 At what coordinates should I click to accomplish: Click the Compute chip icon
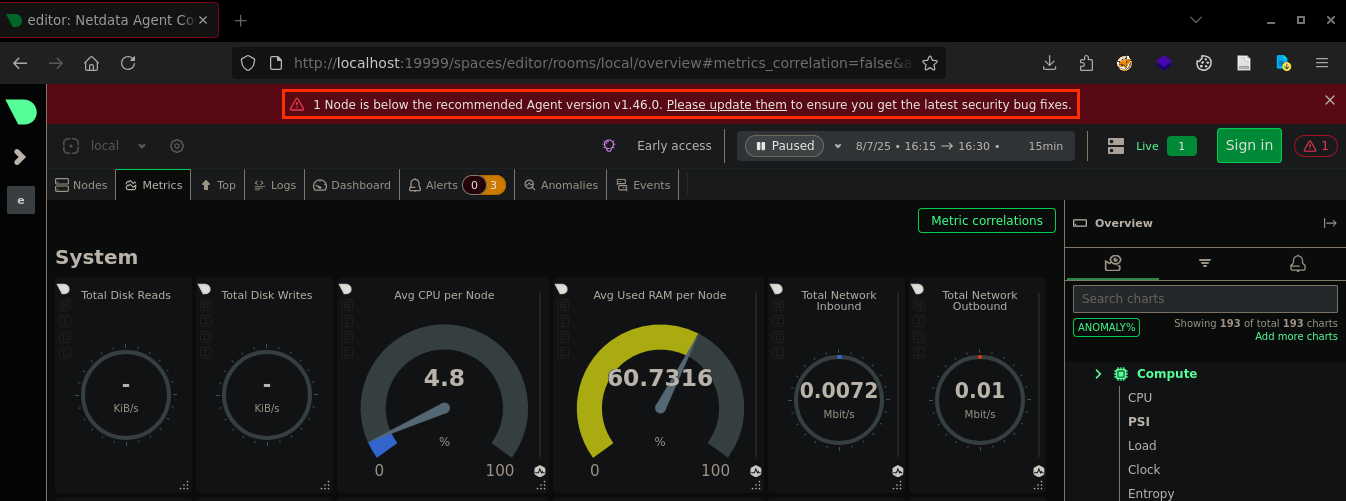tap(1121, 374)
